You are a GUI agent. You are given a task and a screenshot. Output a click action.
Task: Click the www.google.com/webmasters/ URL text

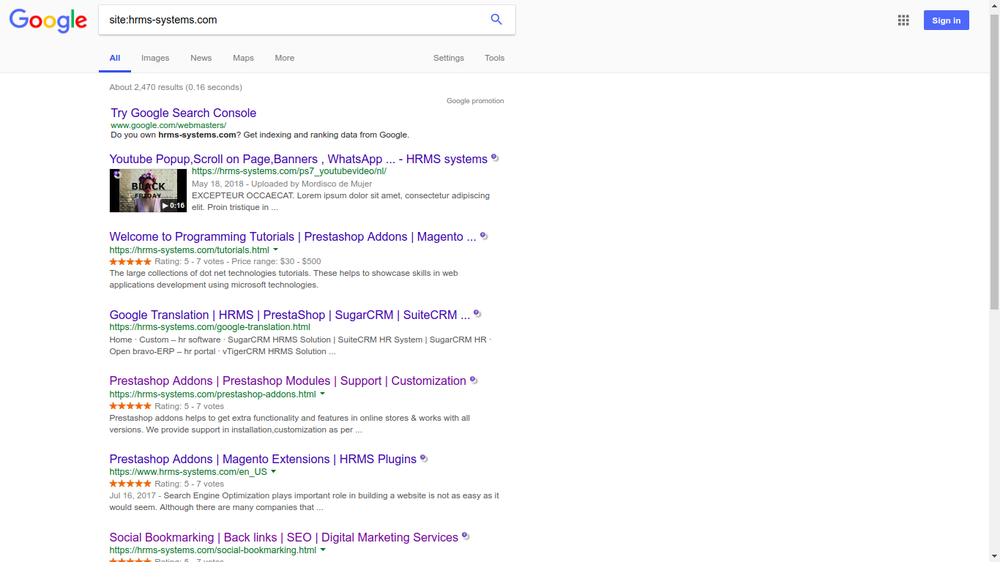click(168, 126)
